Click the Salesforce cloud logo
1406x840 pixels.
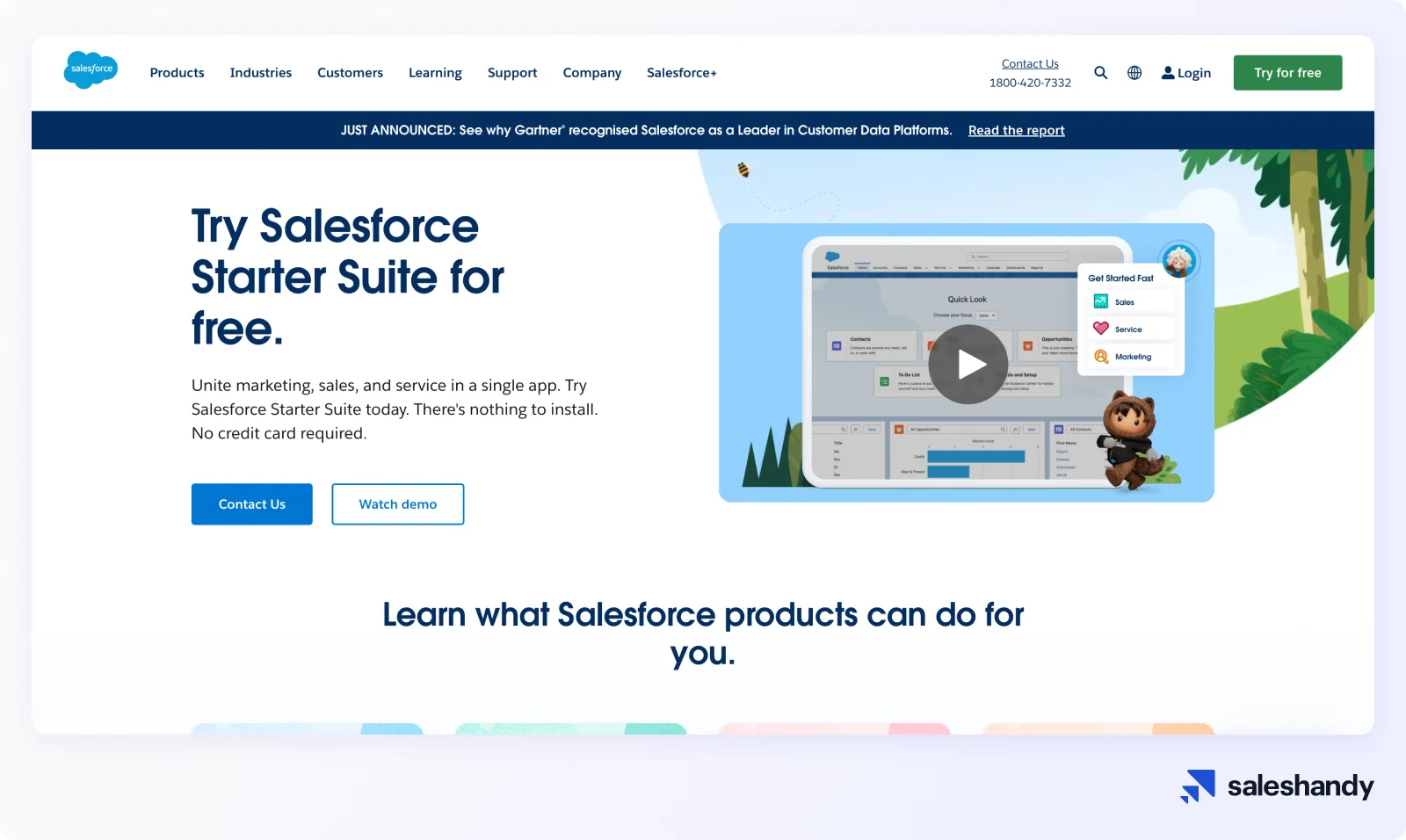point(91,69)
